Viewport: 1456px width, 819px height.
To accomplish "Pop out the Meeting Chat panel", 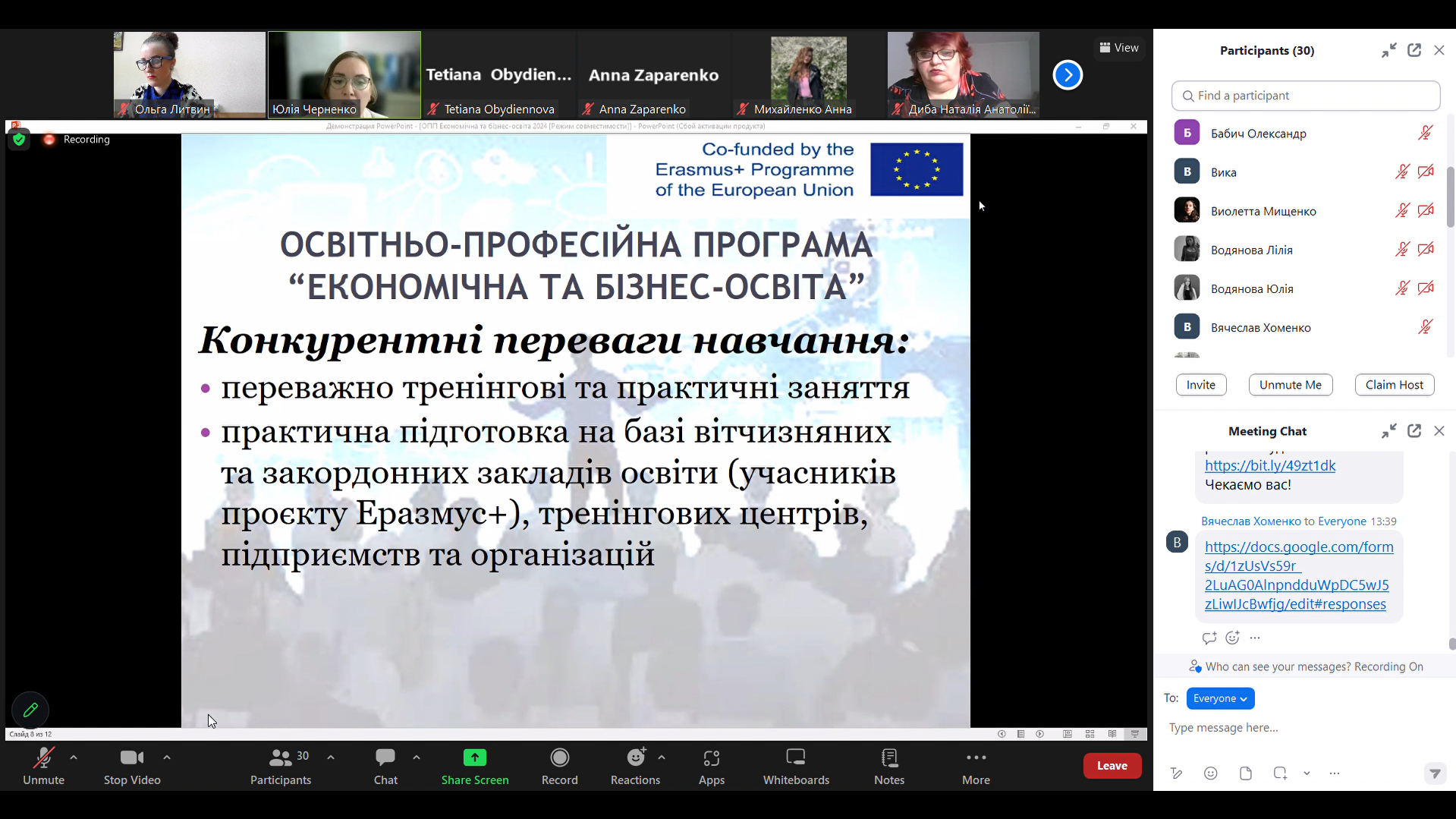I will coord(1414,431).
